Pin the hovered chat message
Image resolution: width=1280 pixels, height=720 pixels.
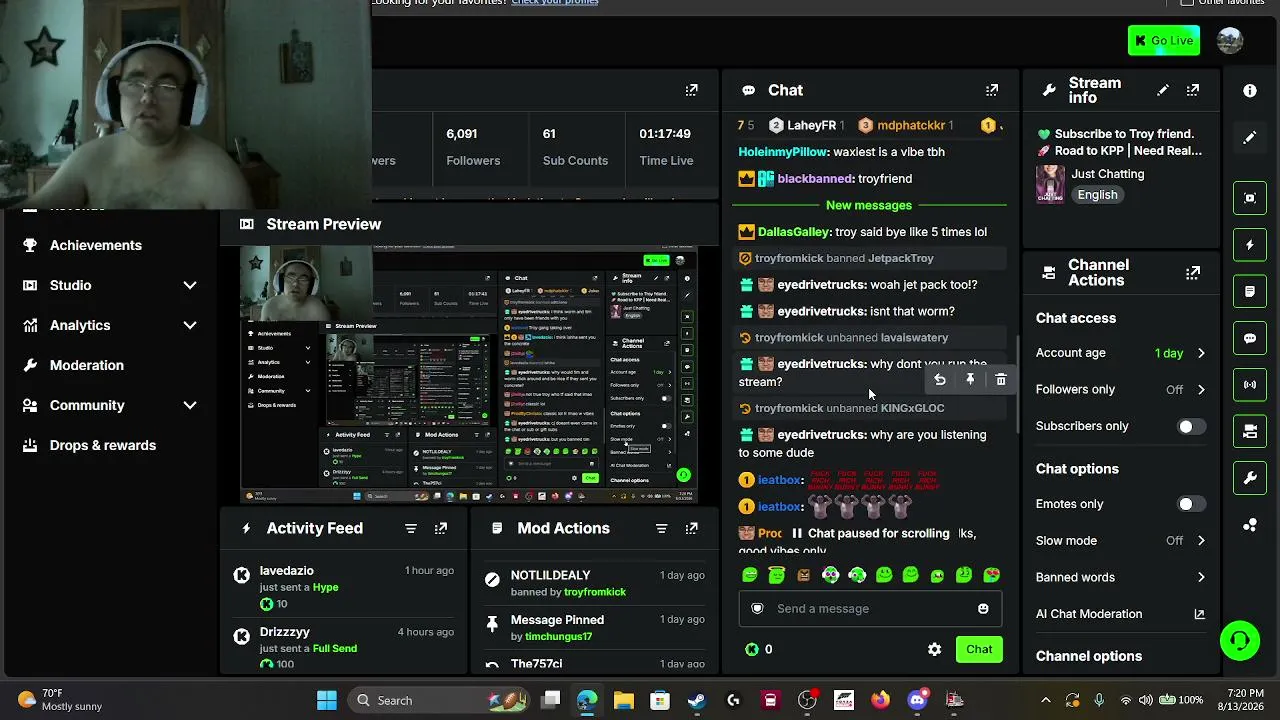[x=970, y=380]
